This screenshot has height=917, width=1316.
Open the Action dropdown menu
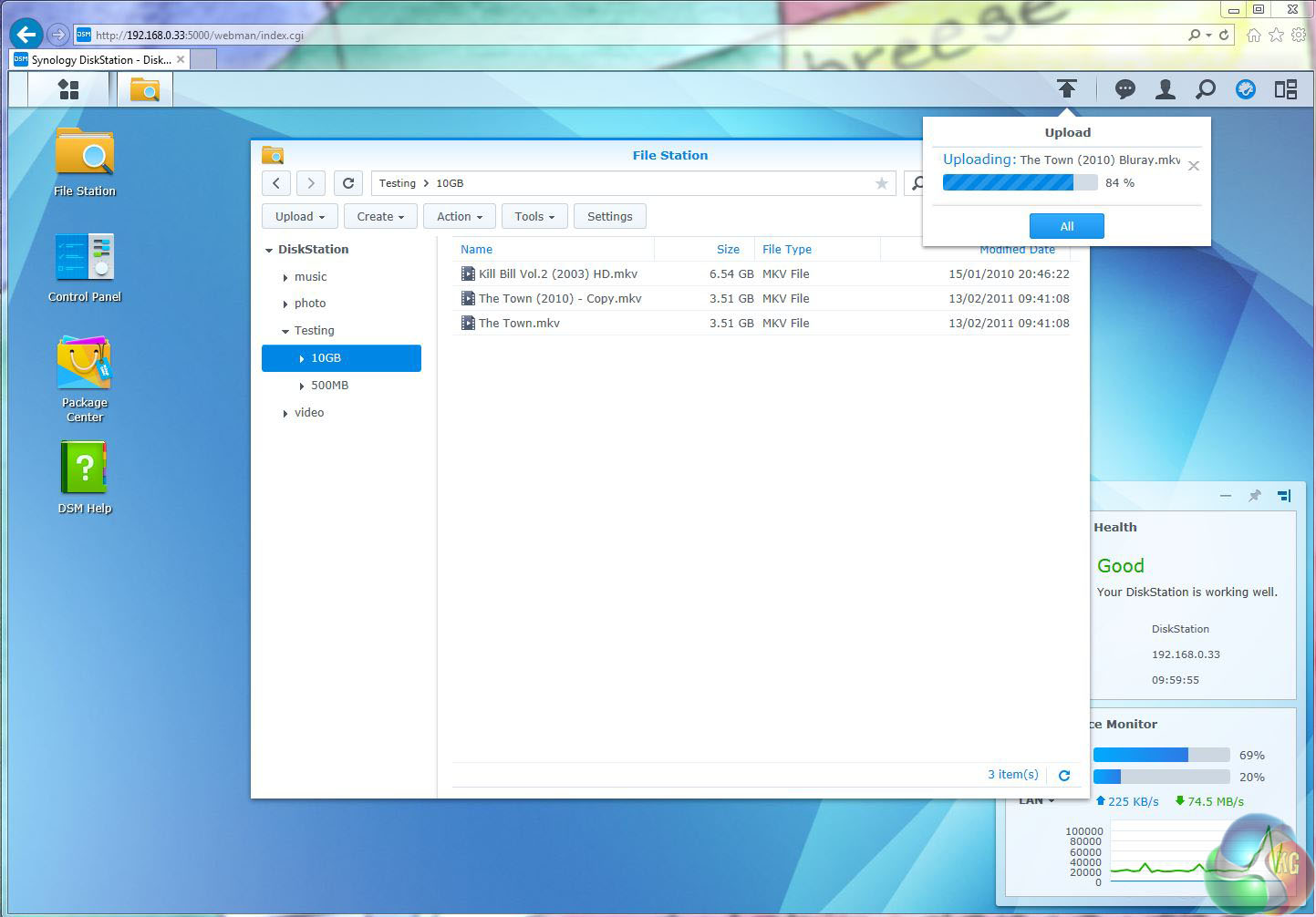point(459,217)
